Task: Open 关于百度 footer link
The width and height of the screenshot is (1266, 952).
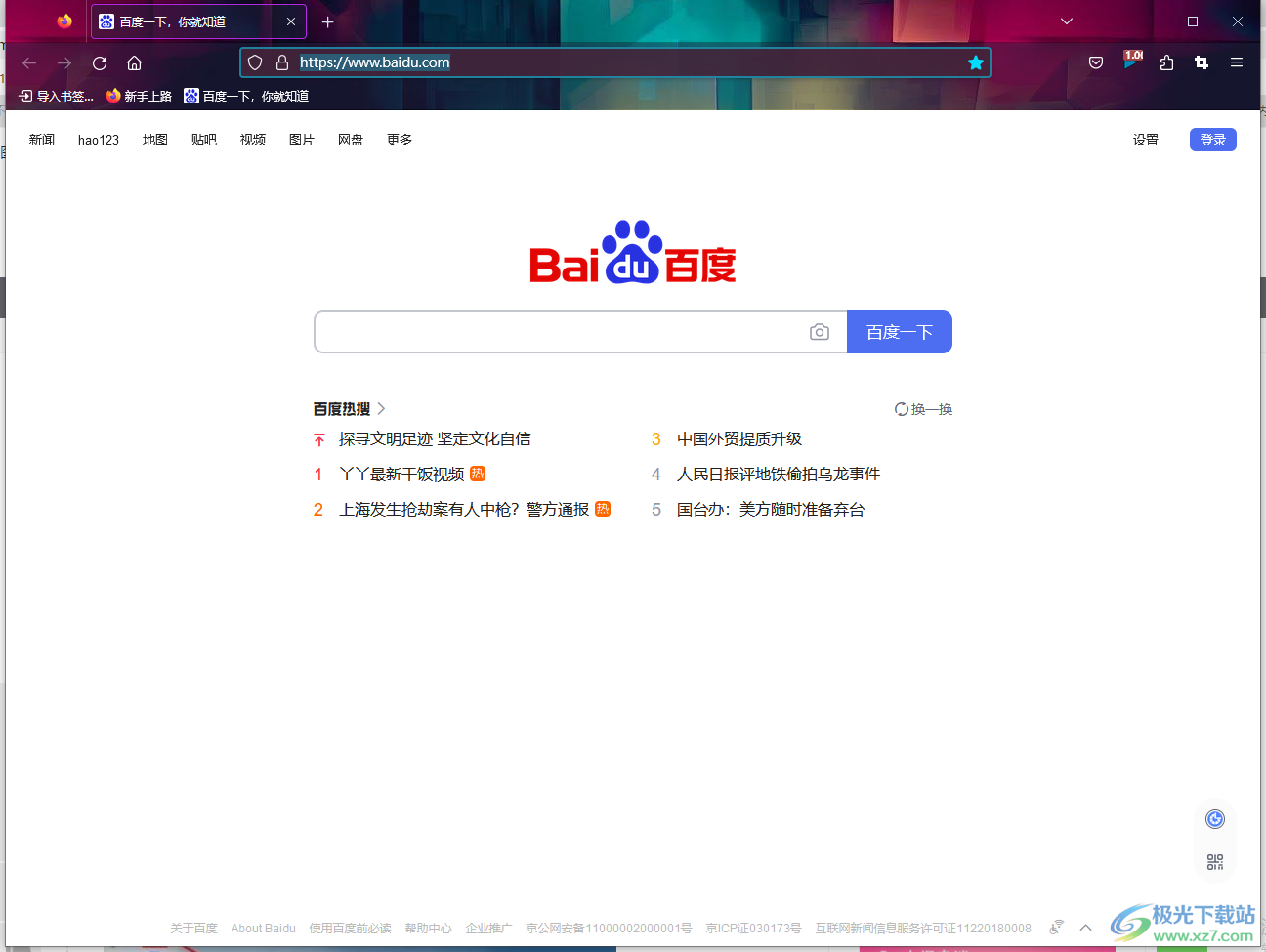Action: coord(193,929)
